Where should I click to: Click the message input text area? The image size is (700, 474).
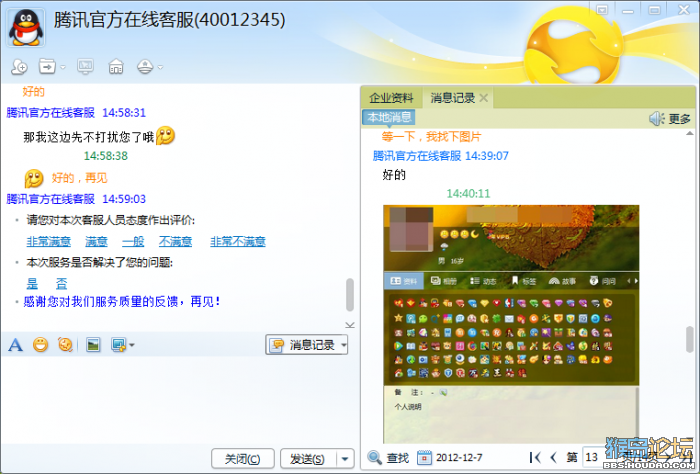click(x=179, y=399)
